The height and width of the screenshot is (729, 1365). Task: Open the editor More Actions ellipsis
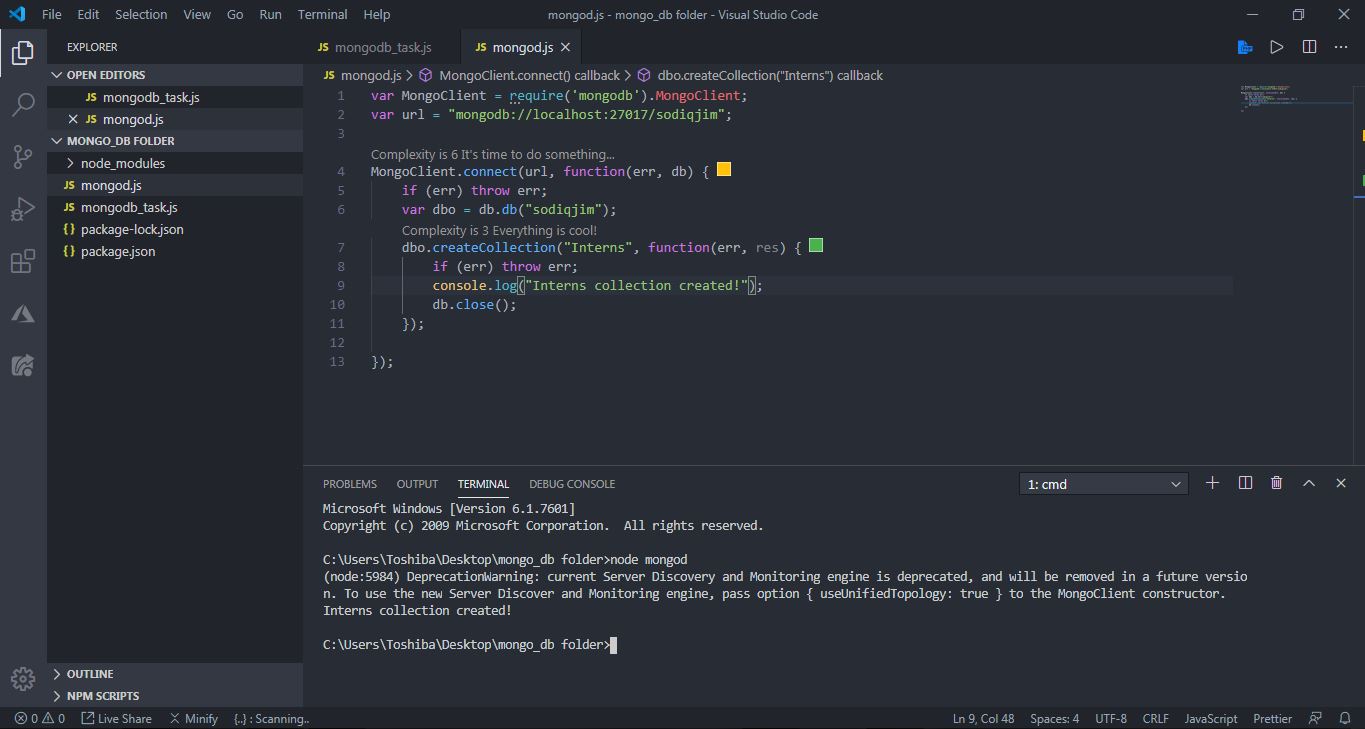(1341, 47)
